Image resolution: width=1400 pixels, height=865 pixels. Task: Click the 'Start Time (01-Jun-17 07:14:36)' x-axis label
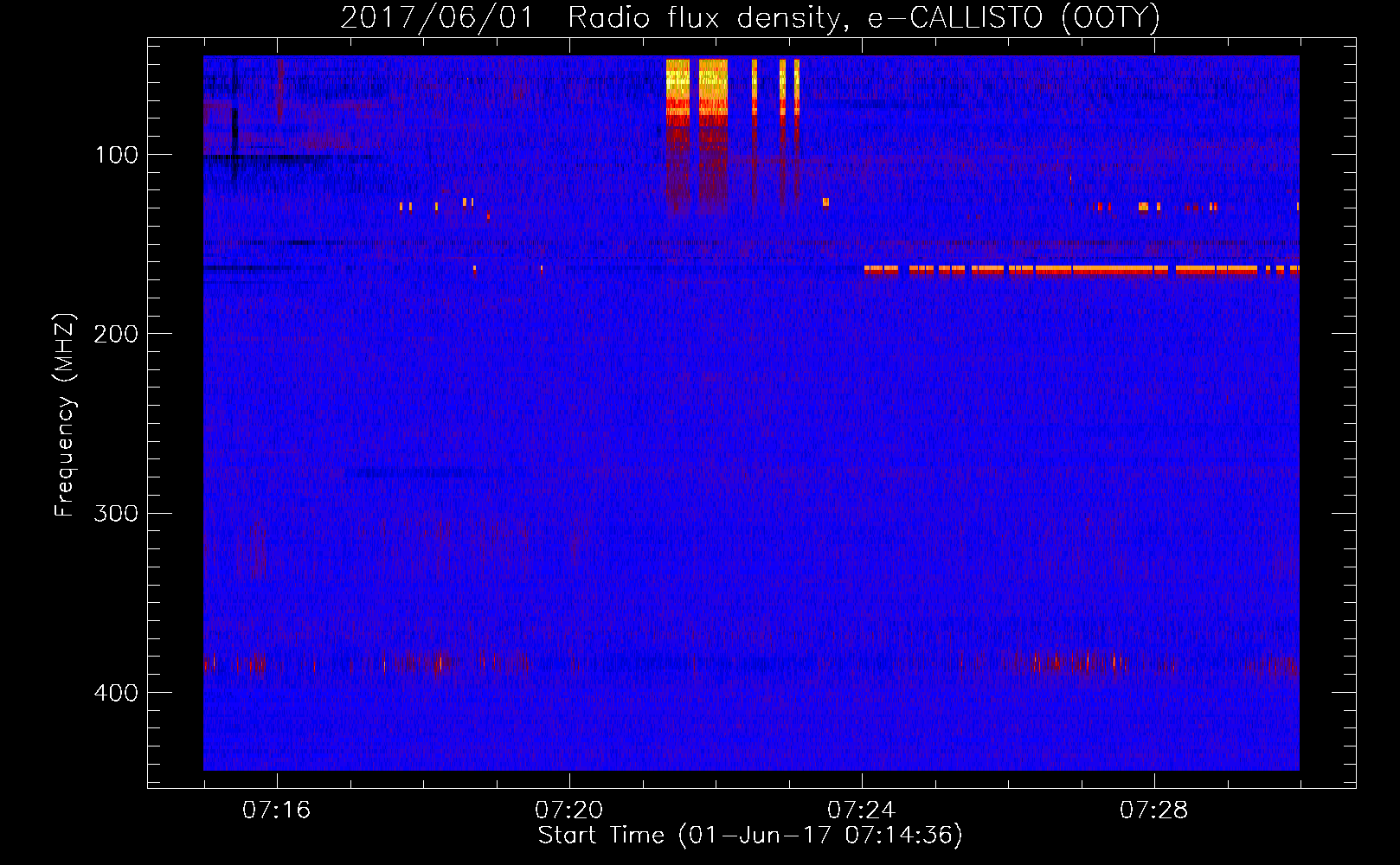tap(749, 835)
